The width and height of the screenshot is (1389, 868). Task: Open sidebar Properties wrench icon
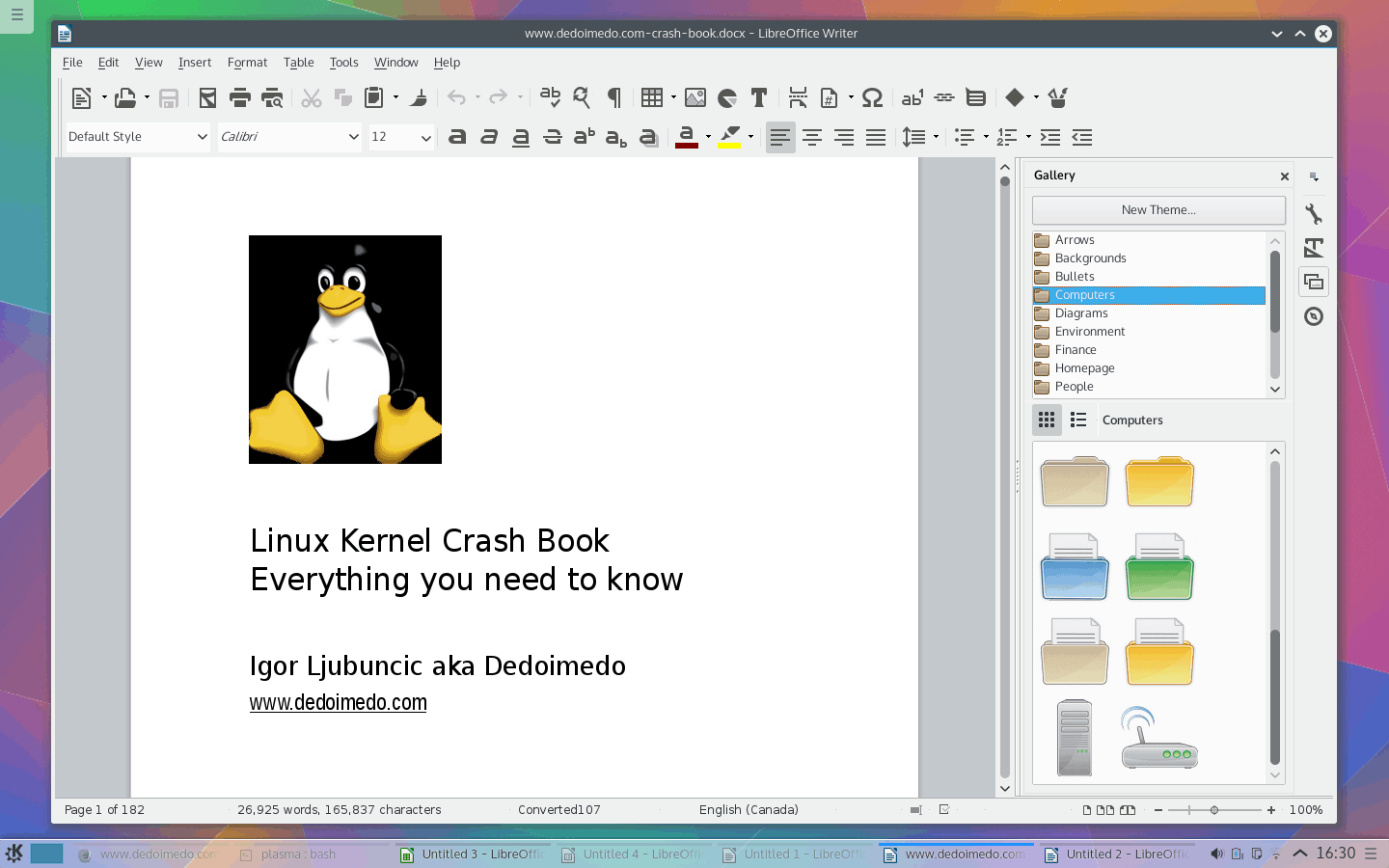point(1314,213)
